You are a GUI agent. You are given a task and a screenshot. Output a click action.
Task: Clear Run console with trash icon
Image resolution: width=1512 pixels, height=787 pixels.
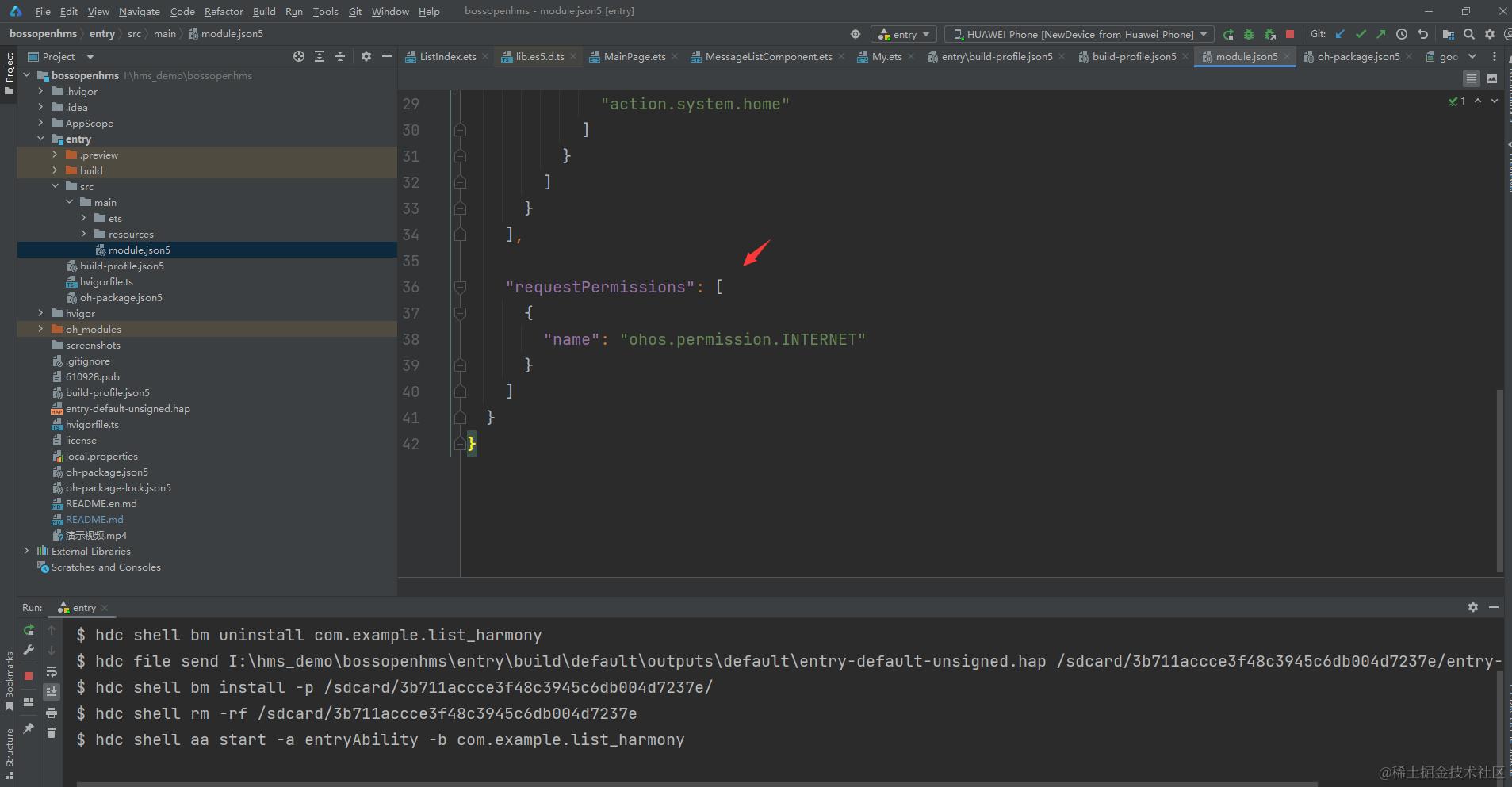(x=52, y=732)
